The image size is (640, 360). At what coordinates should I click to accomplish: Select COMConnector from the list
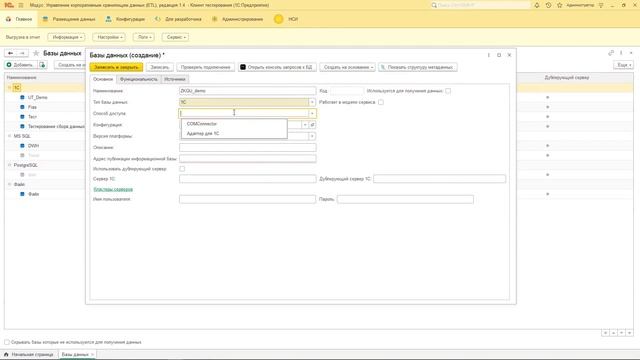pos(234,124)
